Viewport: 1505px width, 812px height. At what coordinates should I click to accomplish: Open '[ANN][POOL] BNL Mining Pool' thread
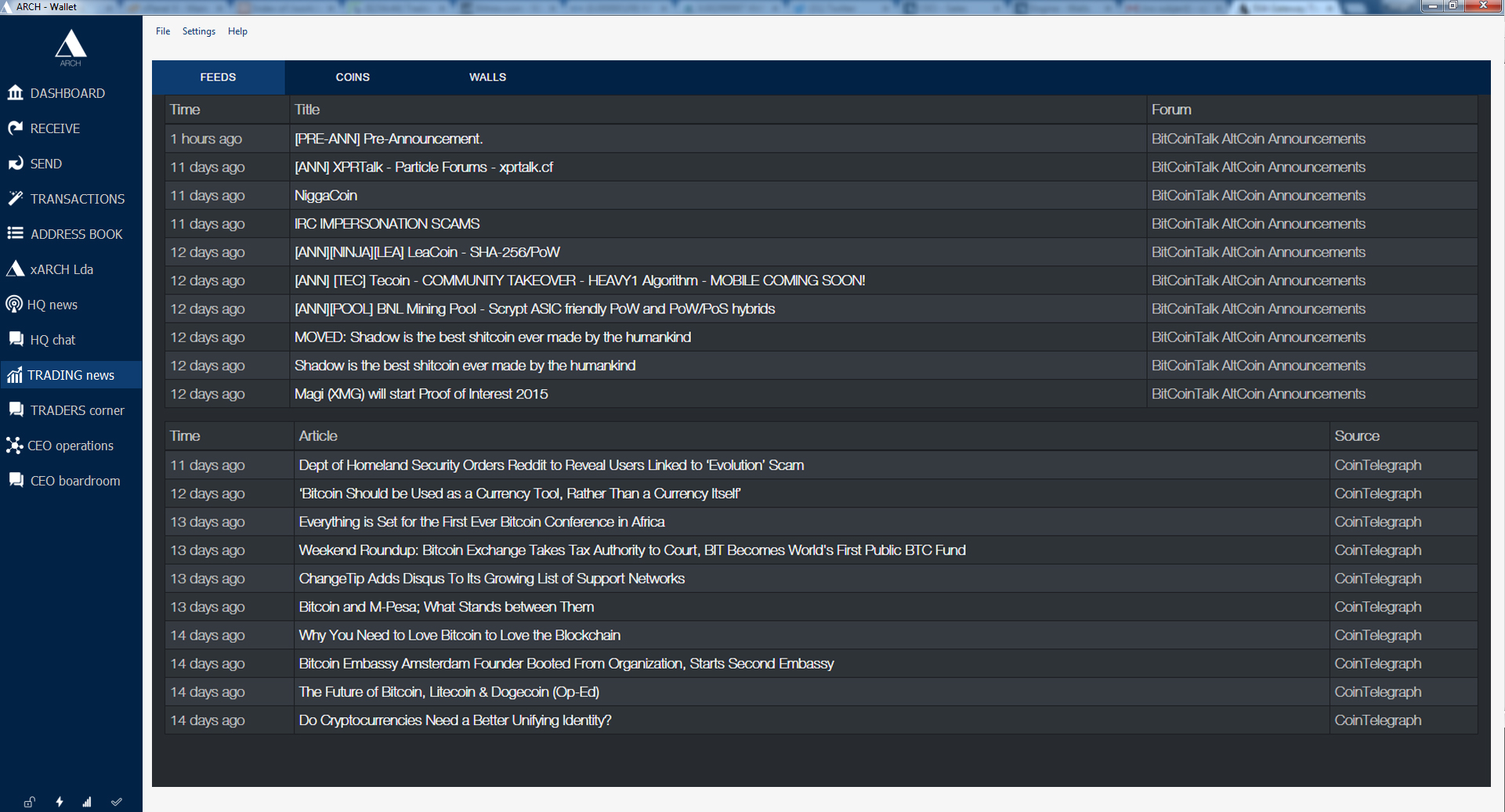click(534, 309)
